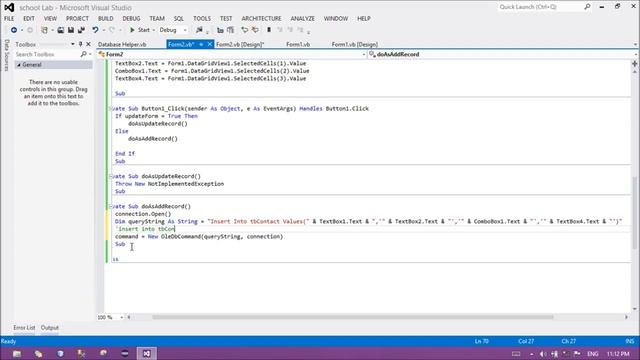Click the volume tray icon
The image size is (640, 360).
point(543,354)
